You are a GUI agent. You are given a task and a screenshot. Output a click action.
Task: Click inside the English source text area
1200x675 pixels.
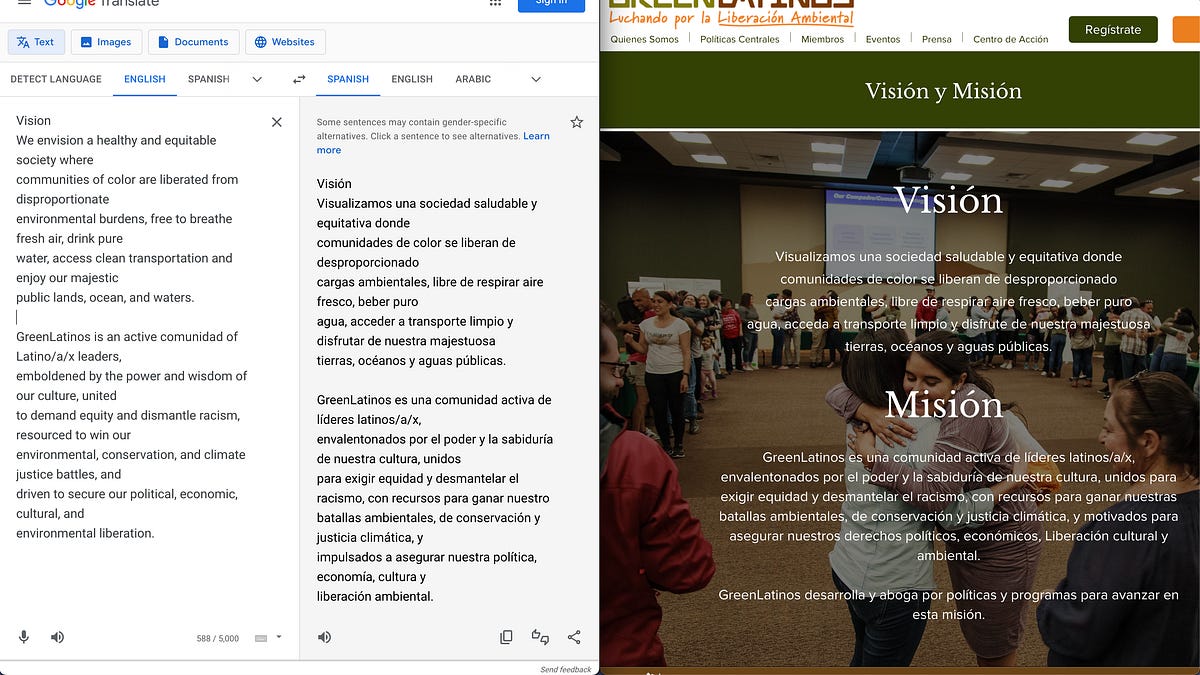(132, 327)
